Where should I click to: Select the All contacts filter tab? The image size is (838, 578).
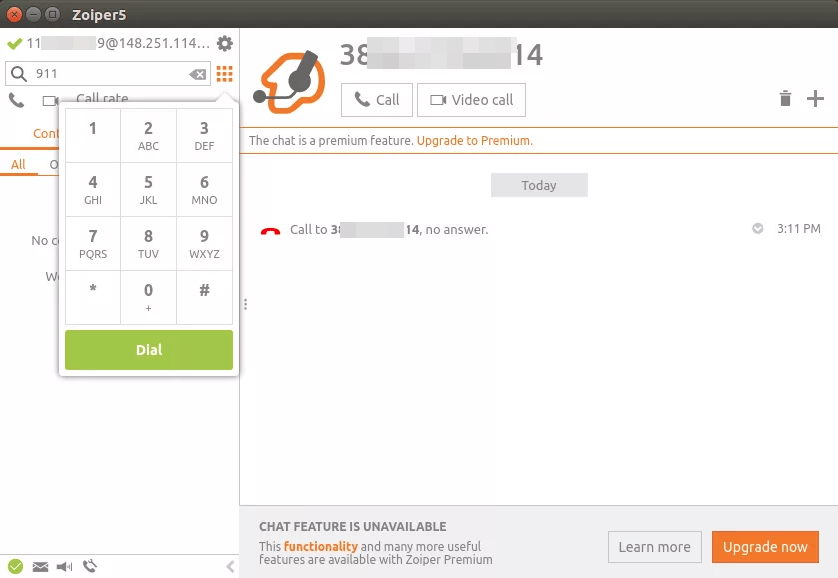click(18, 165)
